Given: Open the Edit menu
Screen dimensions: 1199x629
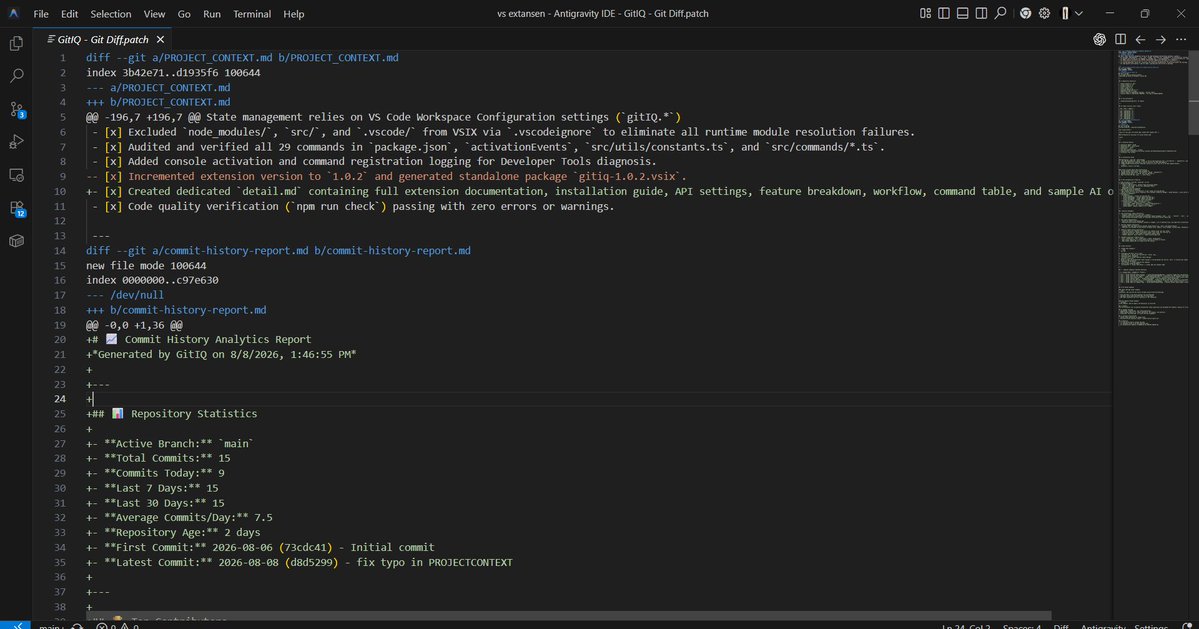Looking at the screenshot, I should tap(70, 14).
